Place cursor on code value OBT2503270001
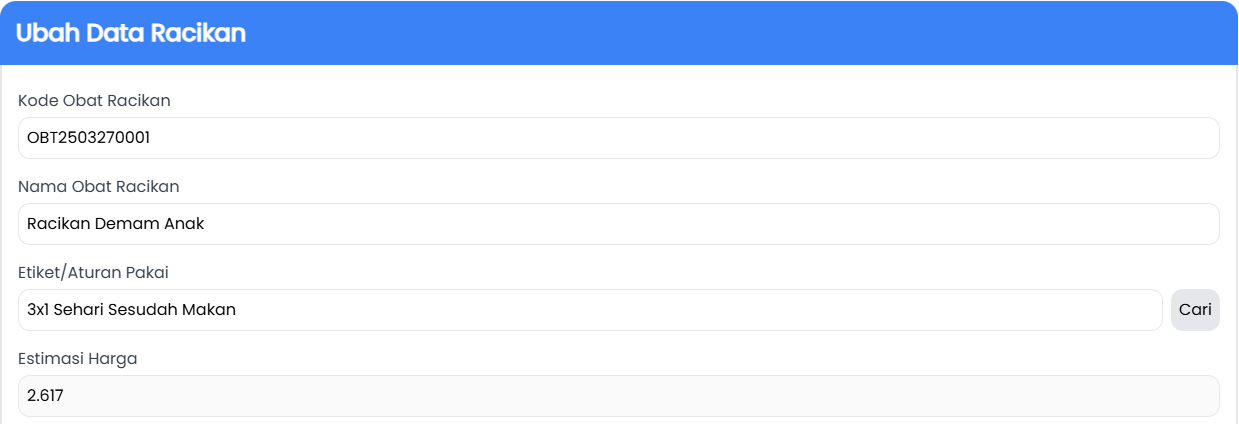 [88, 138]
